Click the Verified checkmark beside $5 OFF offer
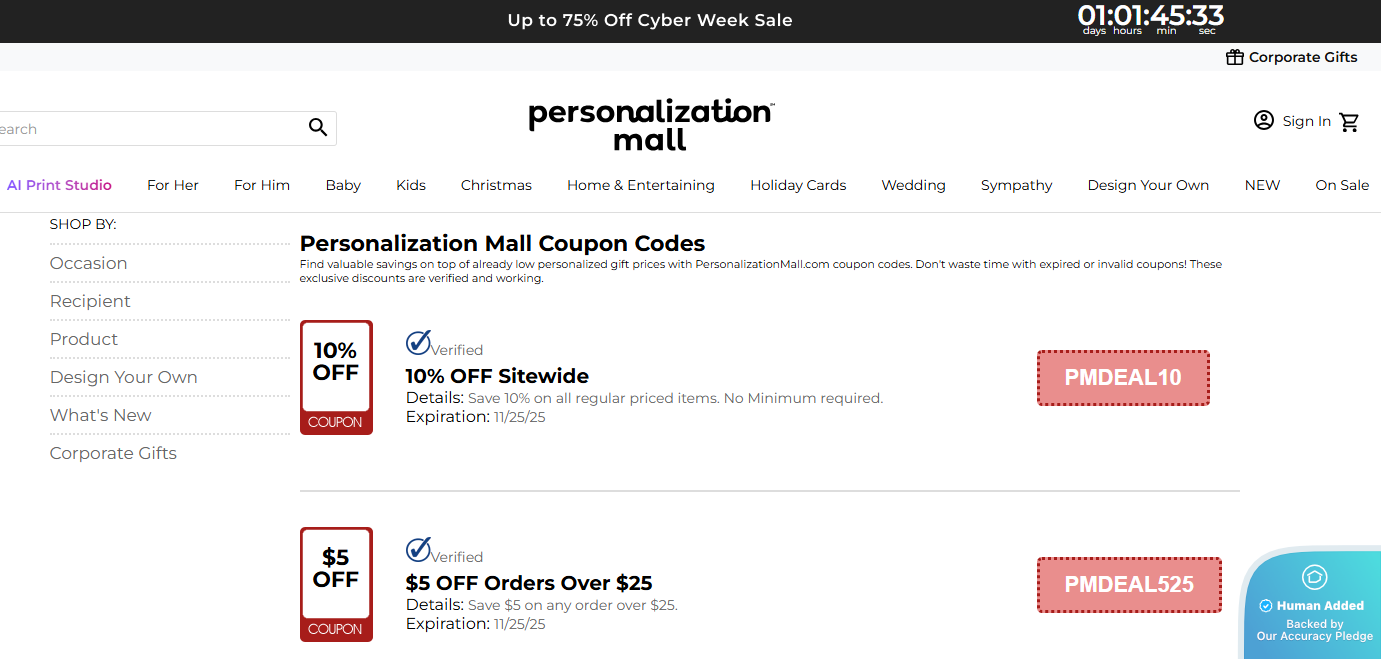Viewport: 1381px width, 659px height. [417, 550]
